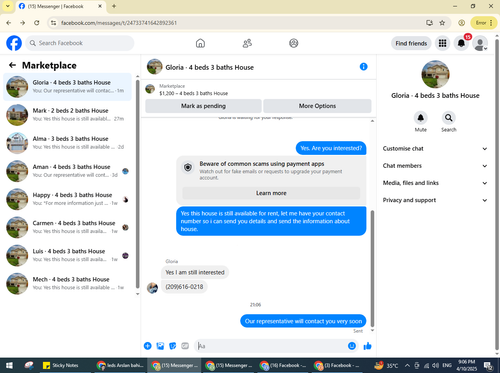Click Learn more about scams
This screenshot has width=500, height=373.
pos(271,193)
